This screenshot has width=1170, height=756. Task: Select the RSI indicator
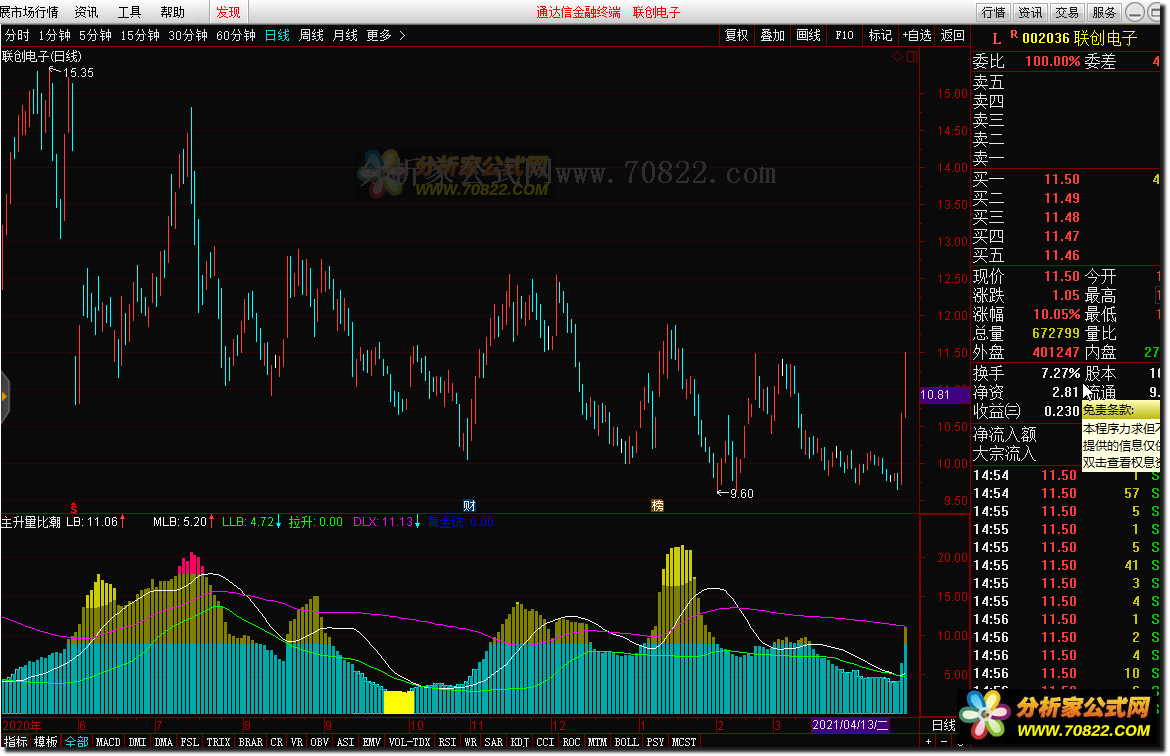click(447, 742)
